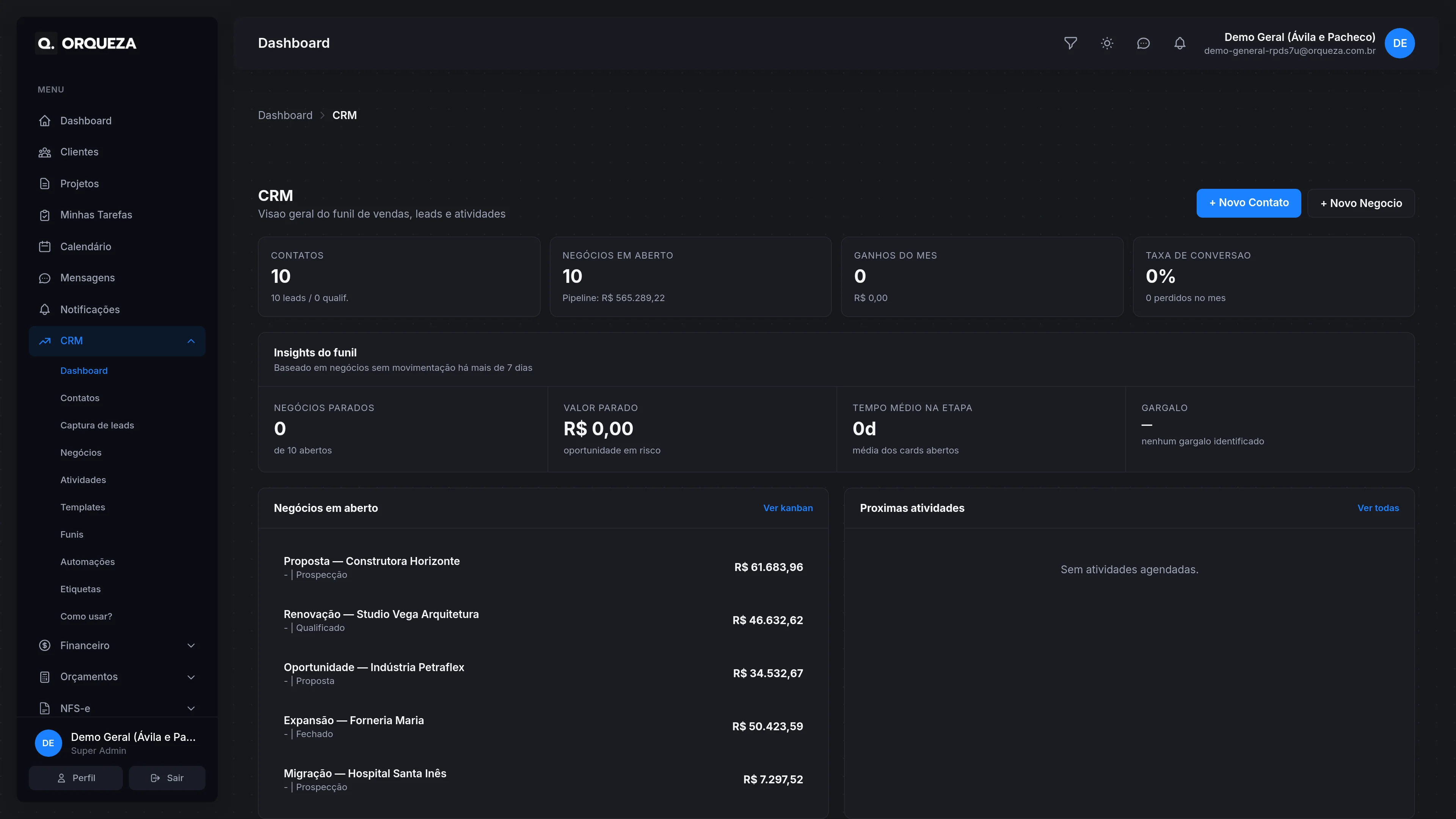Select Automações submenu item
This screenshot has height=819, width=1456.
tap(88, 562)
